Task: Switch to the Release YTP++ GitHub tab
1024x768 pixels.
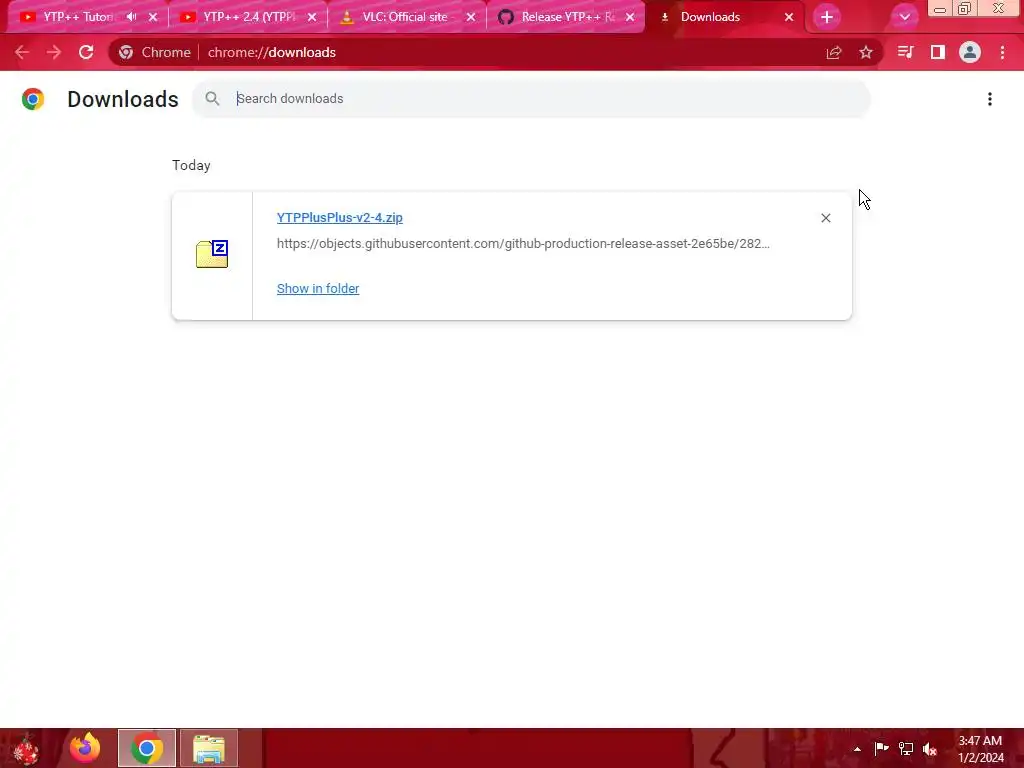Action: [567, 17]
